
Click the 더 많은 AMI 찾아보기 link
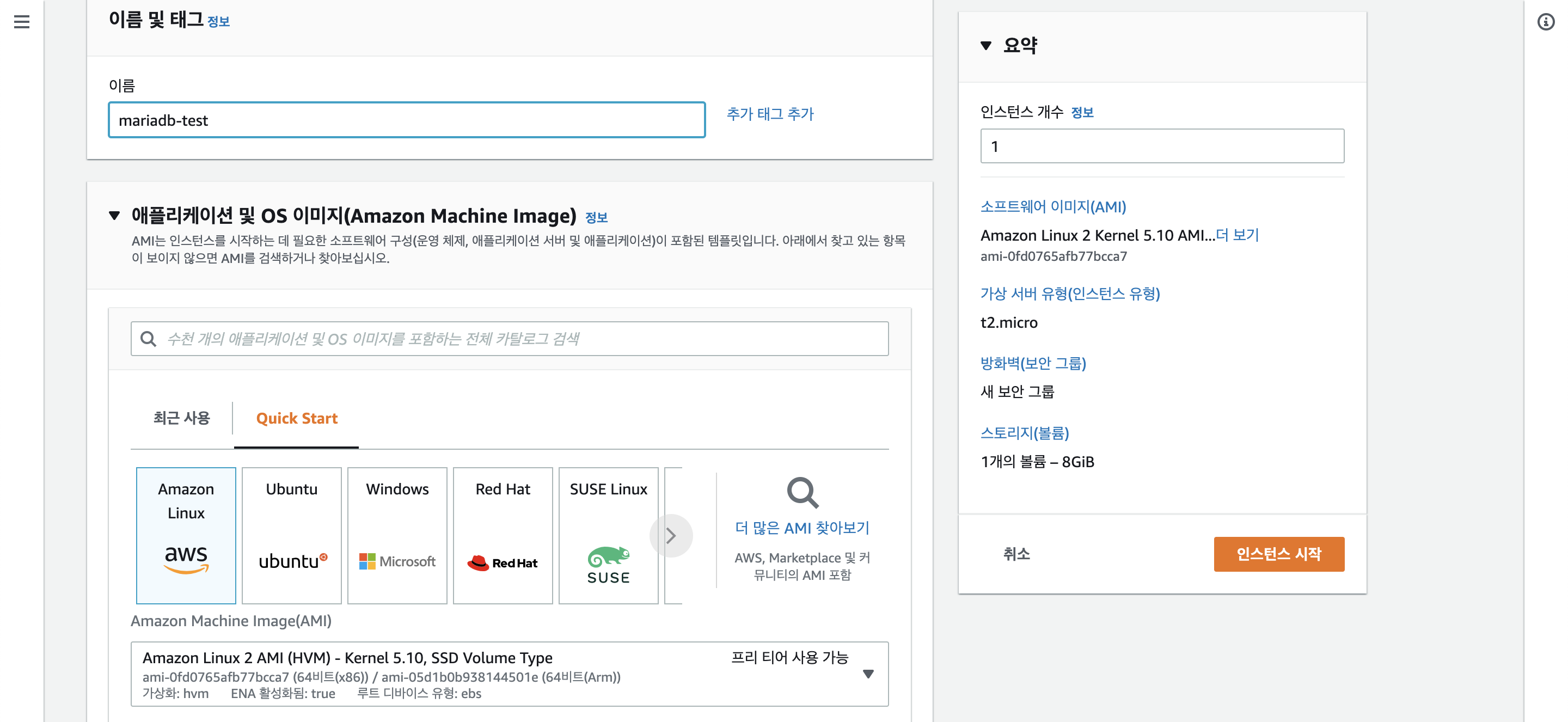coord(803,528)
